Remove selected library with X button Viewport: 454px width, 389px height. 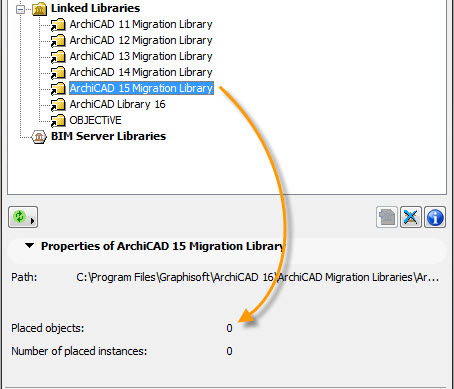pyautogui.click(x=411, y=217)
